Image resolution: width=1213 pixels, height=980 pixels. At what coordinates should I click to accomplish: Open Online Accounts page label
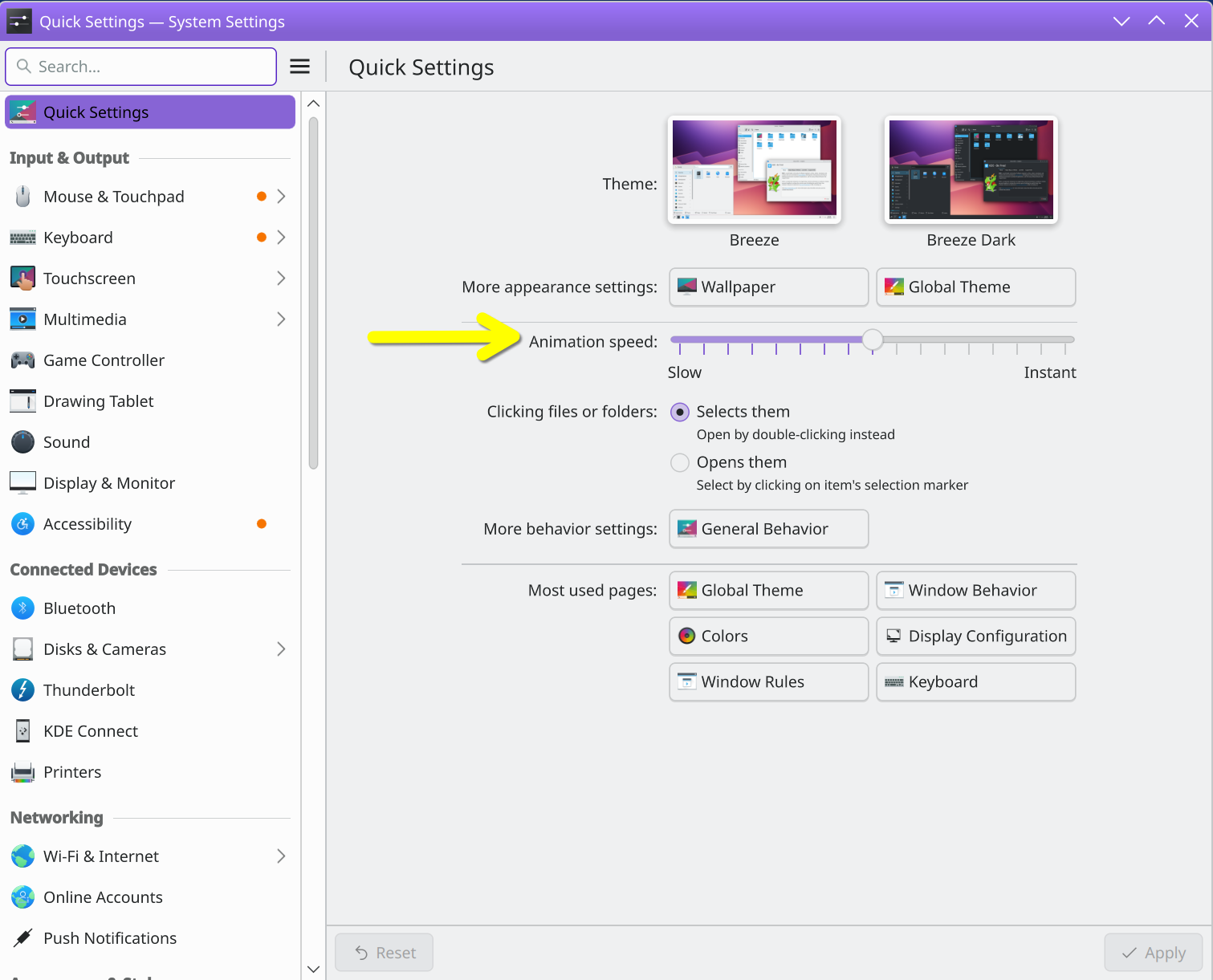pos(103,897)
